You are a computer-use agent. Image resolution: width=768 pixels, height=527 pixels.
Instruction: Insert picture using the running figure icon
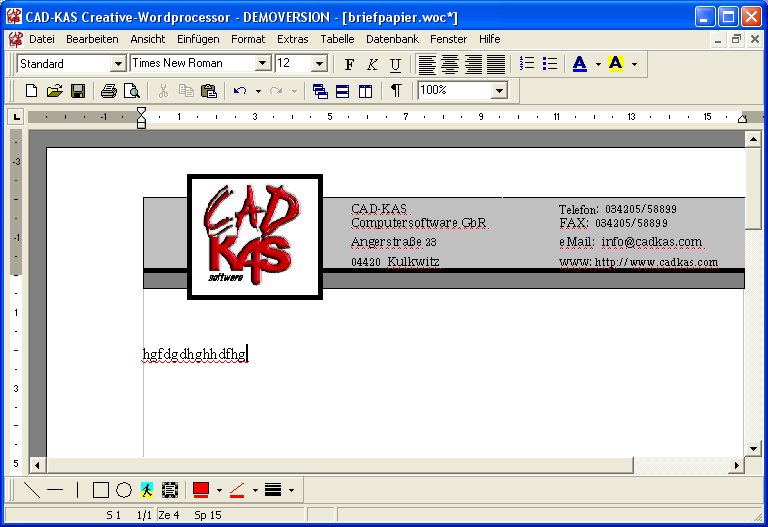(x=147, y=490)
